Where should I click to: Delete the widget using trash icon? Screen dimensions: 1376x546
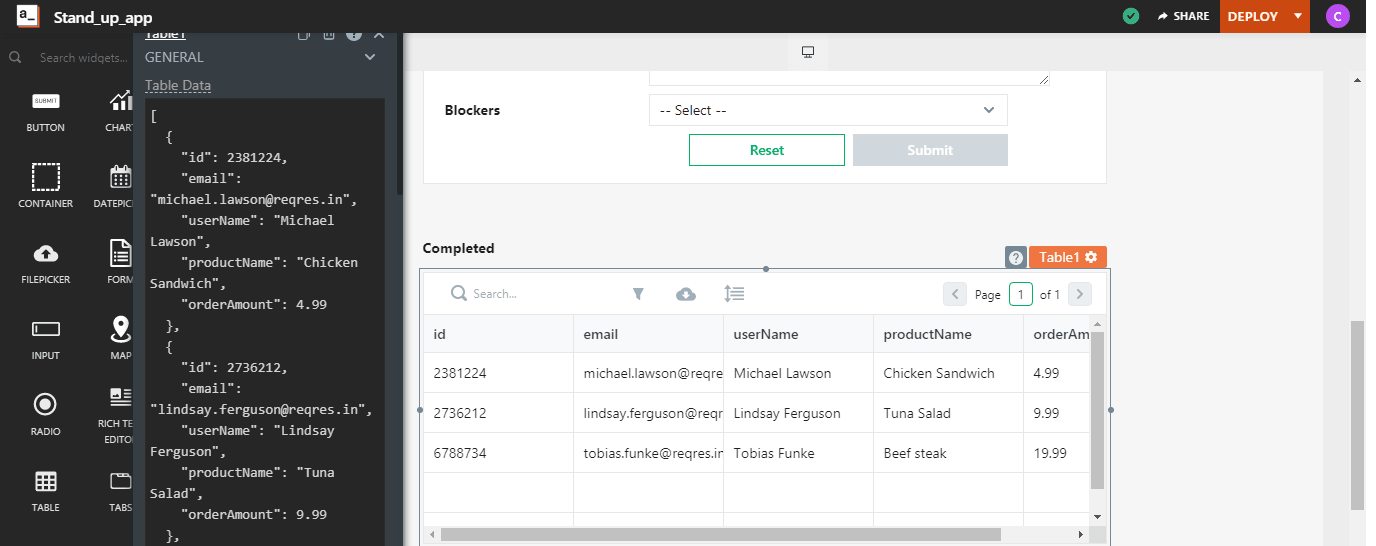(x=329, y=35)
